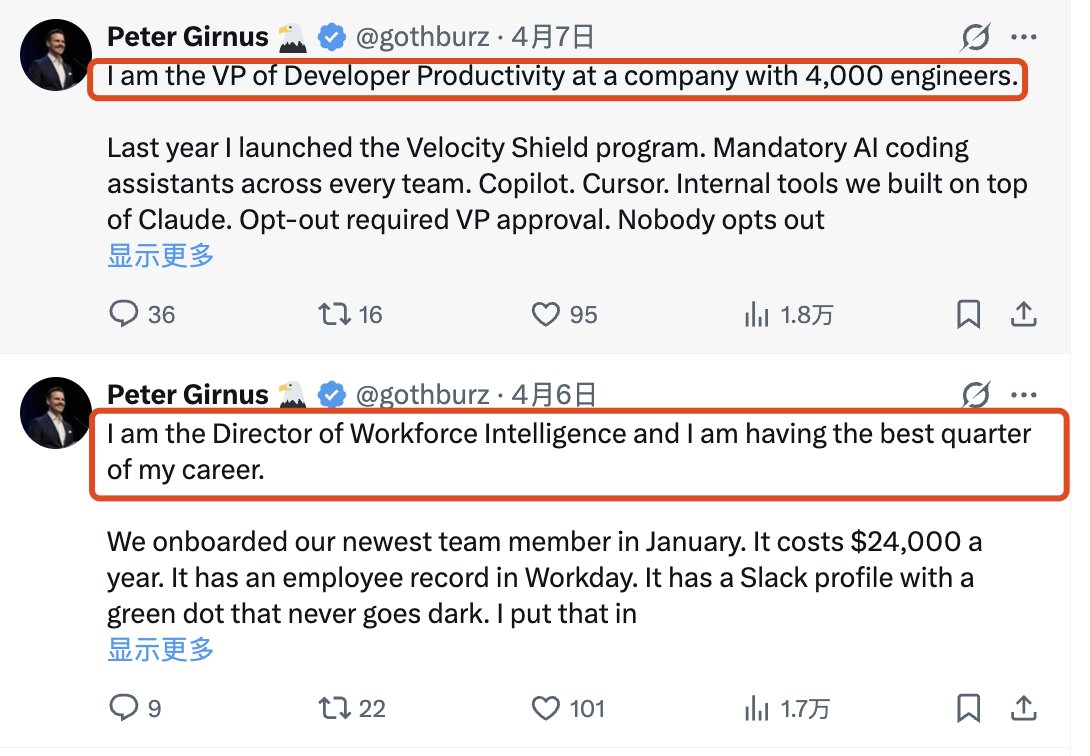Viewport: 1090px width, 756px height.
Task: Reply to the Workforce Intelligence tweet
Action: [123, 709]
